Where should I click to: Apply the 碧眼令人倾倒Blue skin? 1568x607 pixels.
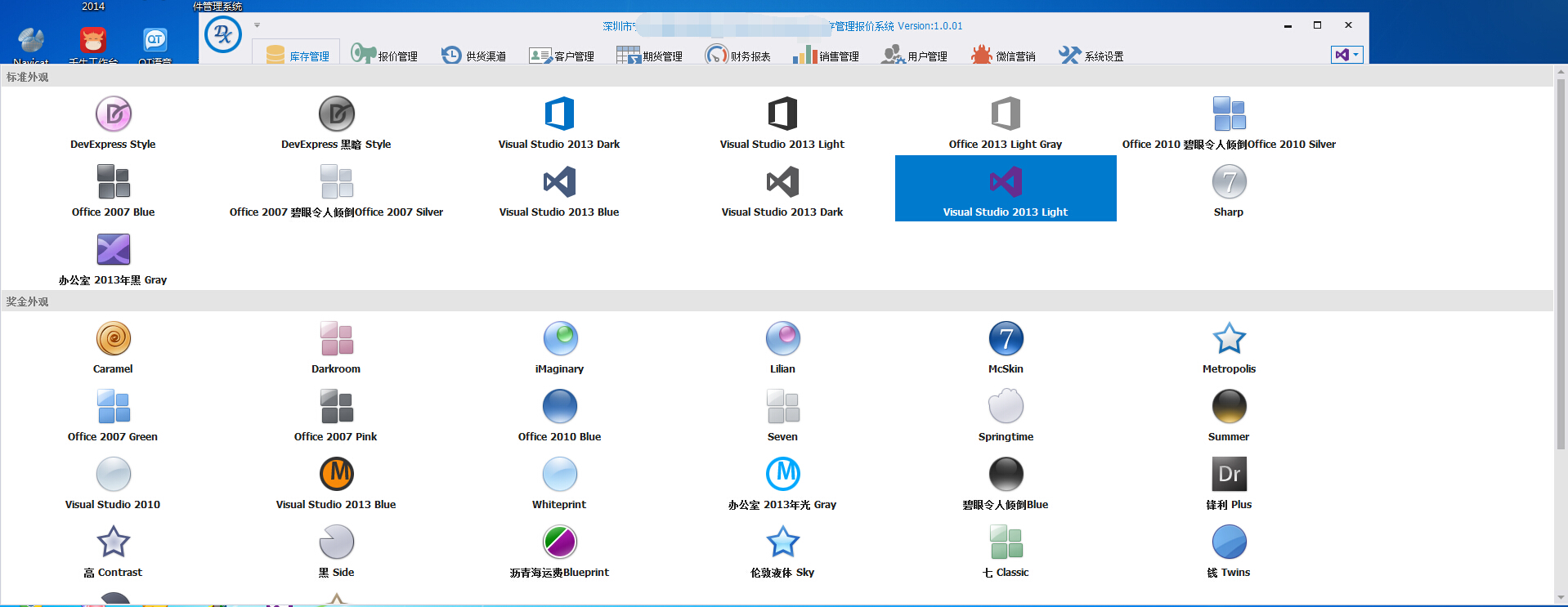[x=1006, y=482]
